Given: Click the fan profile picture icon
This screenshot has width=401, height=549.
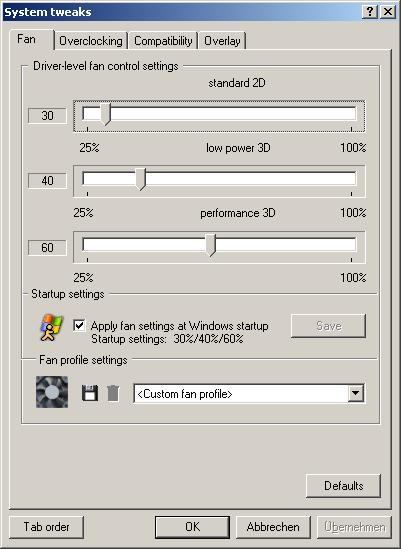Looking at the screenshot, I should 52,392.
